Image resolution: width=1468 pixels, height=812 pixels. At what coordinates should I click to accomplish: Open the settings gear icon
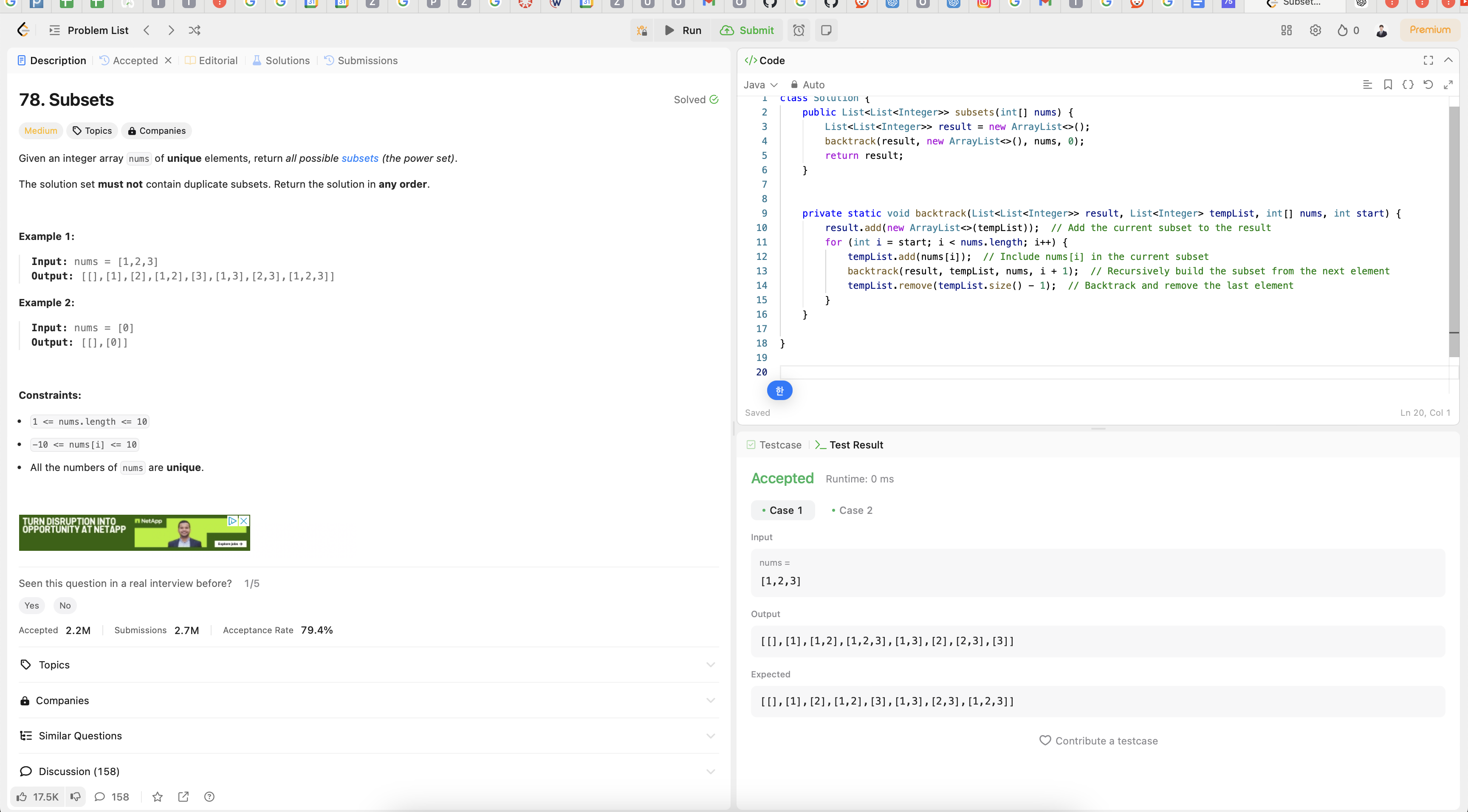coord(1315,30)
